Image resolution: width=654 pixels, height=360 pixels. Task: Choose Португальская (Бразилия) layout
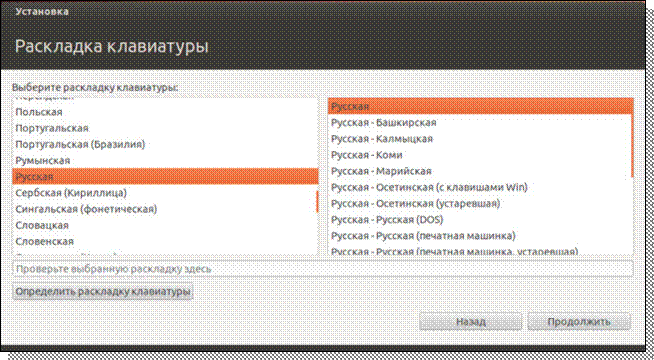165,144
